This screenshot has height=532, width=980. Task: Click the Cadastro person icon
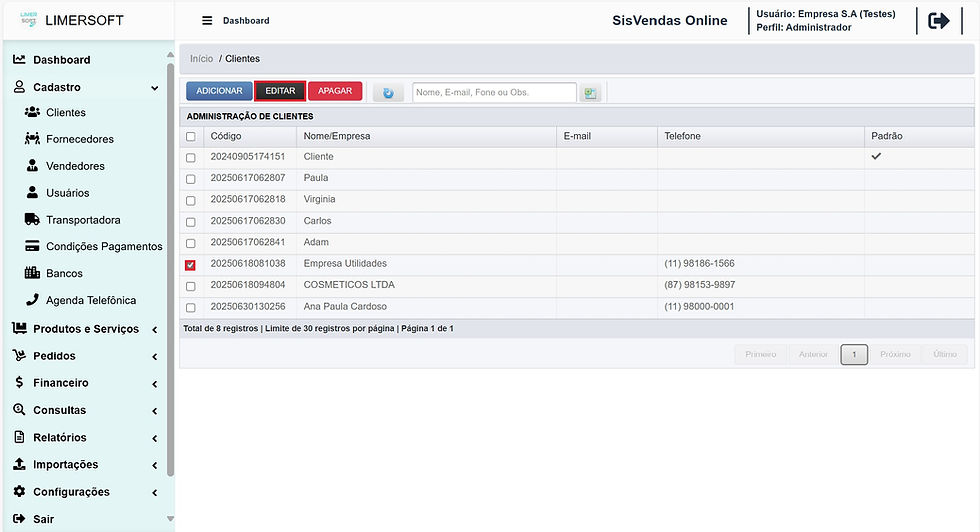coord(19,86)
